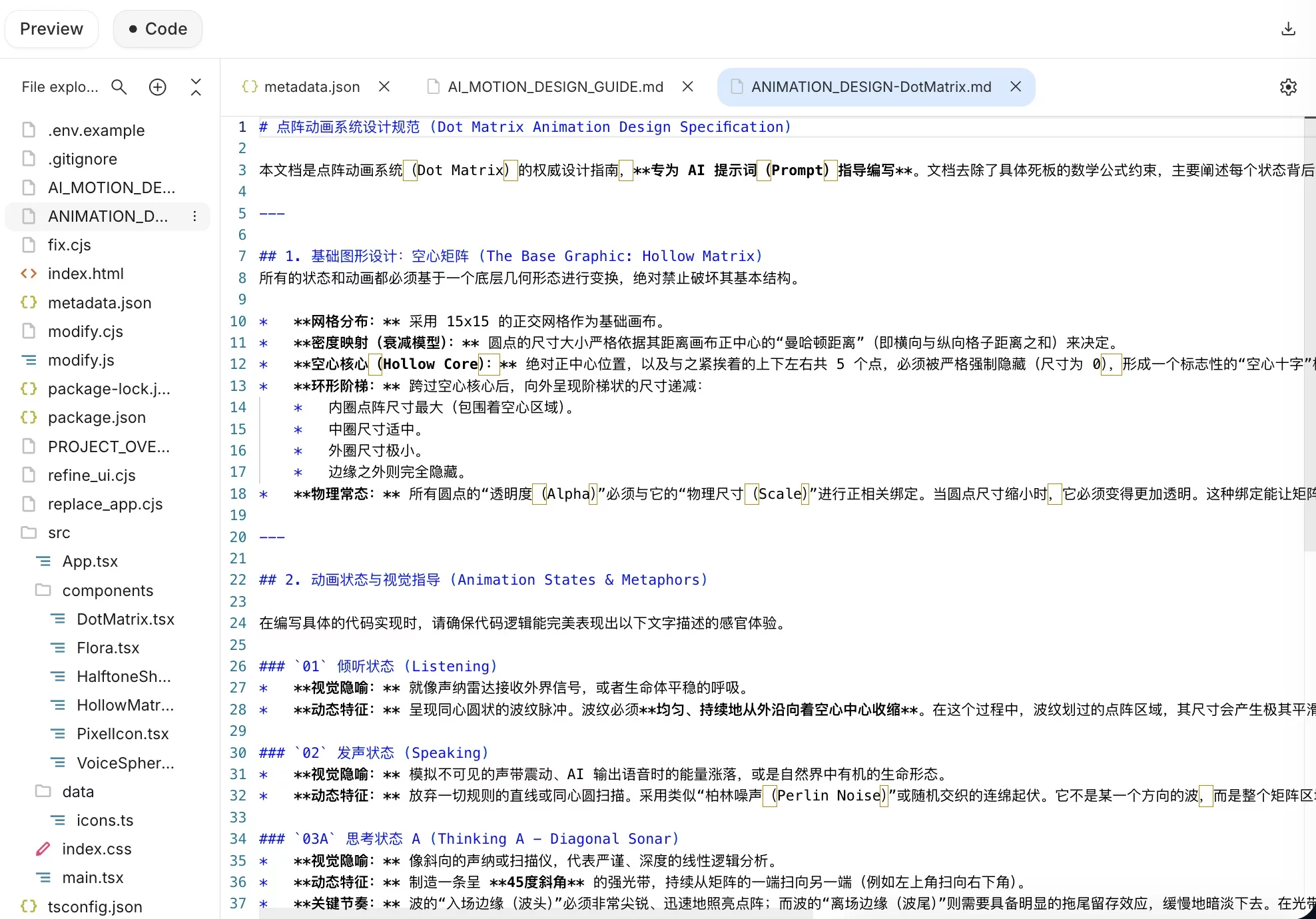1316x919 pixels.
Task: Open replace_app.cjs file
Action: tap(107, 503)
